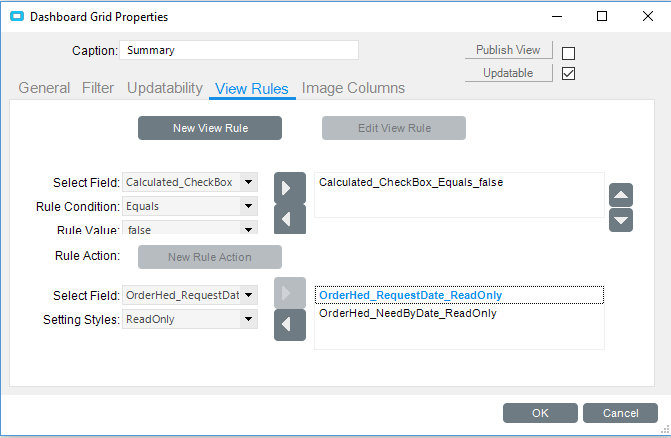Viewport: 671px width, 438px height.
Task: Move the view rule up
Action: point(621,196)
